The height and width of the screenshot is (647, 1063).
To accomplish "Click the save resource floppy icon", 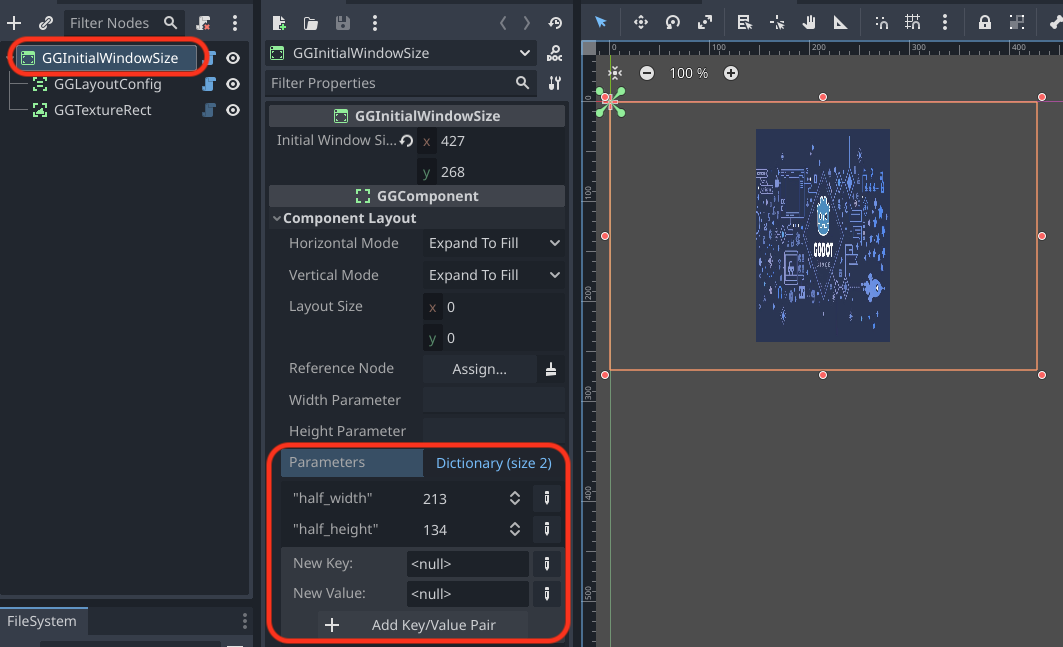I will click(342, 23).
